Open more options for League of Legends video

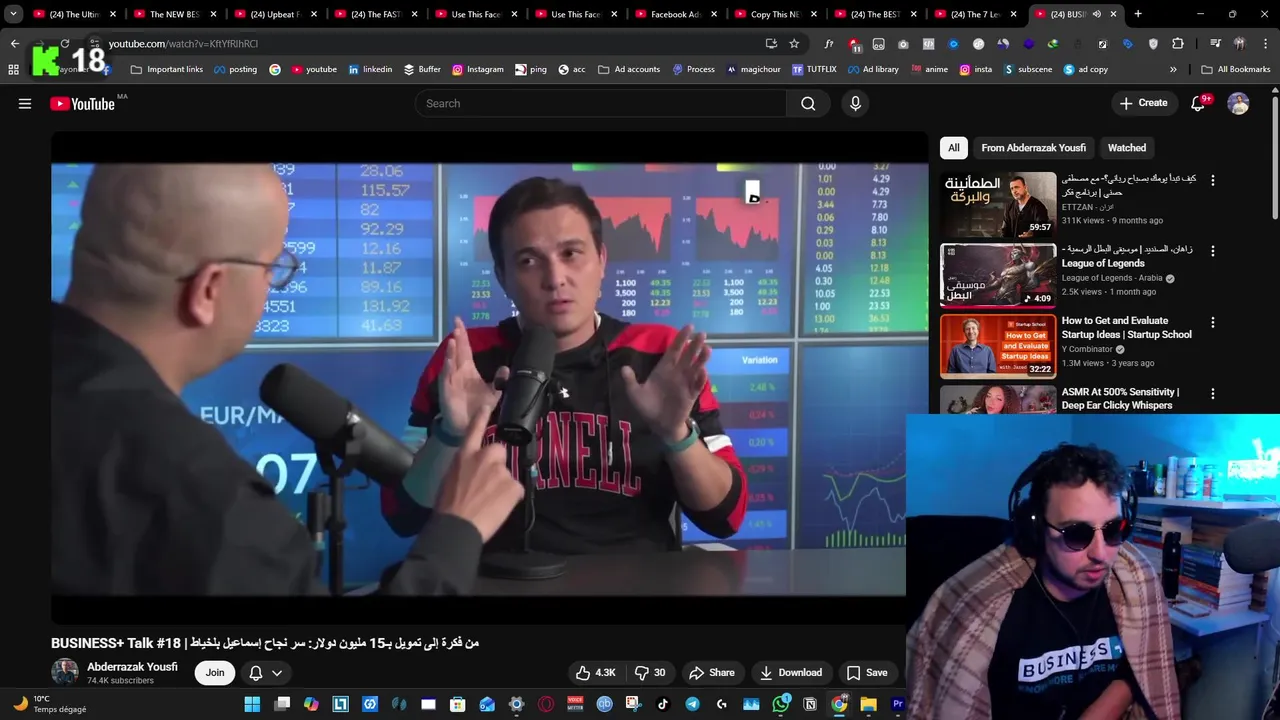coord(1213,251)
